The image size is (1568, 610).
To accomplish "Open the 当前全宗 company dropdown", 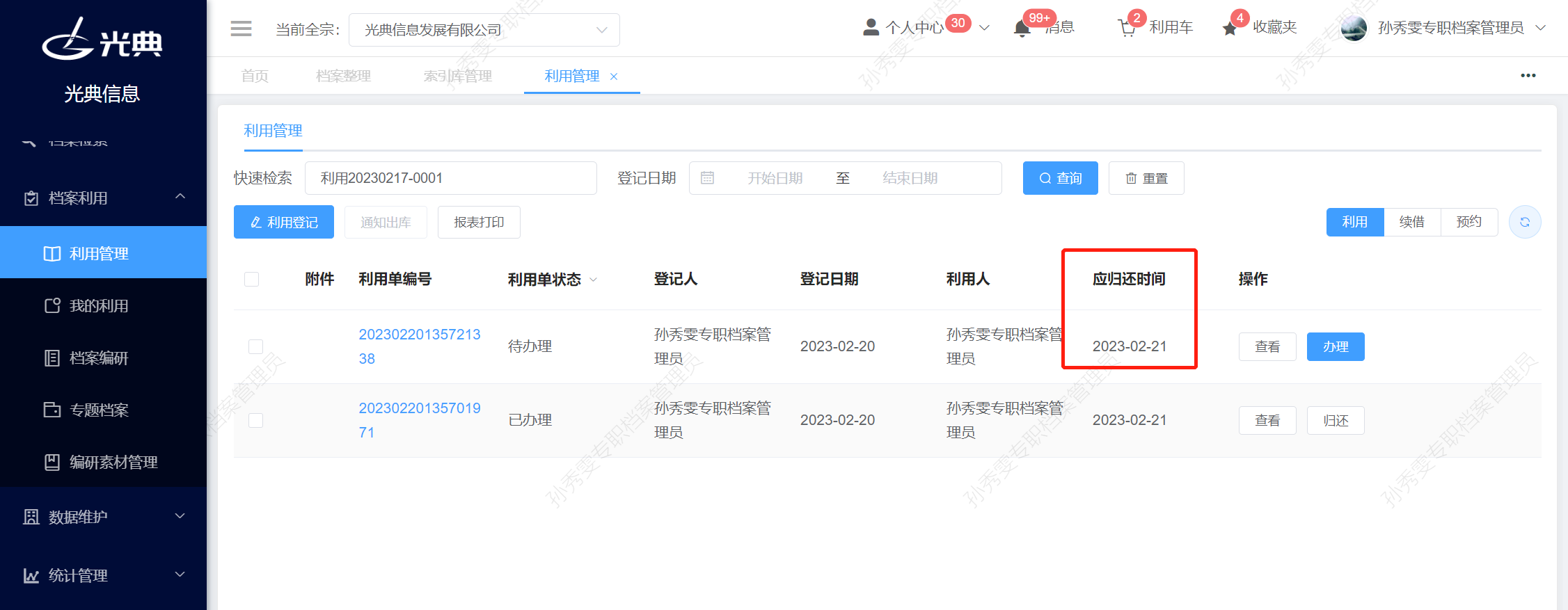I will click(x=484, y=30).
